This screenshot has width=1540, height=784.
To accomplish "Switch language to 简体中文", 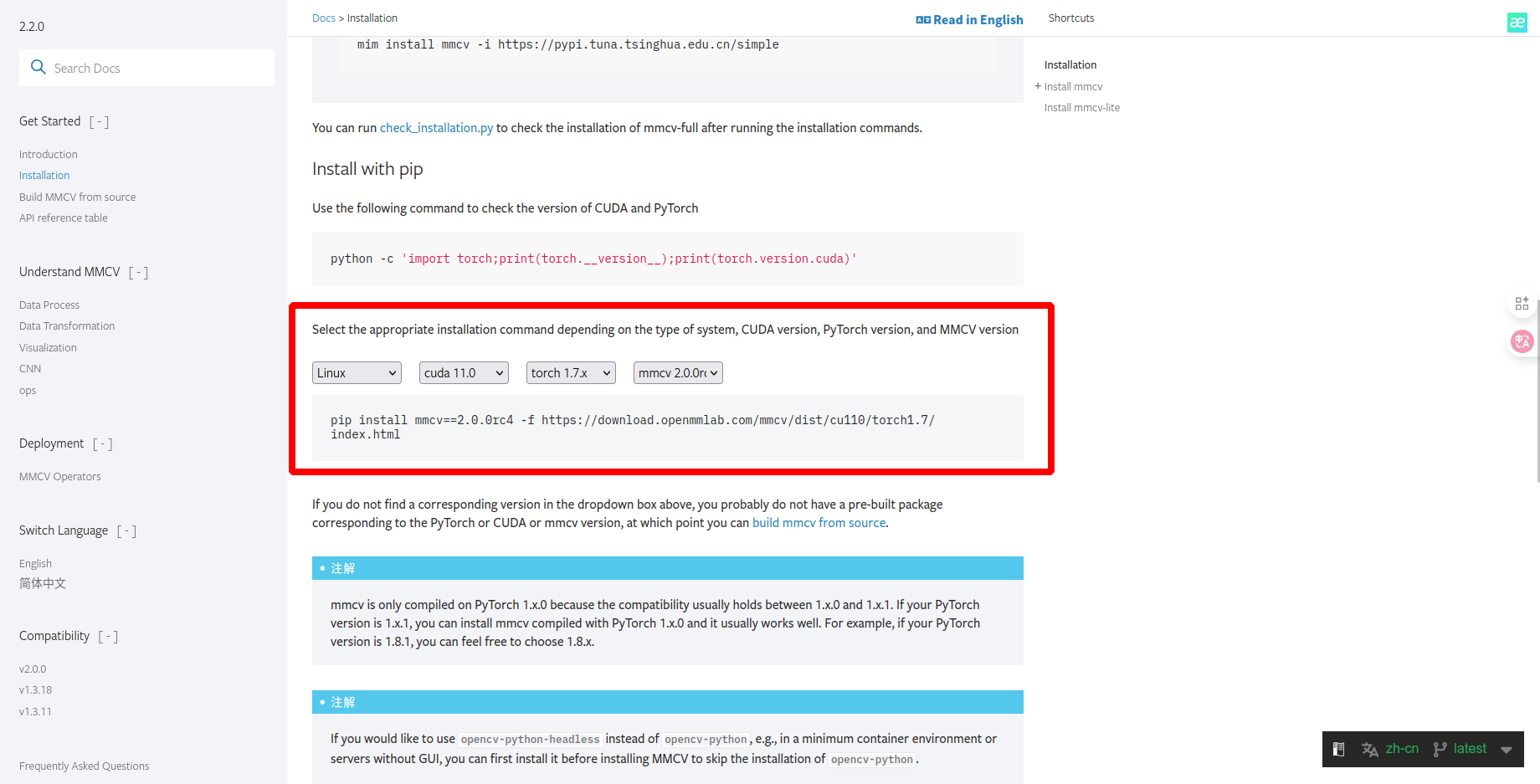I will [43, 584].
